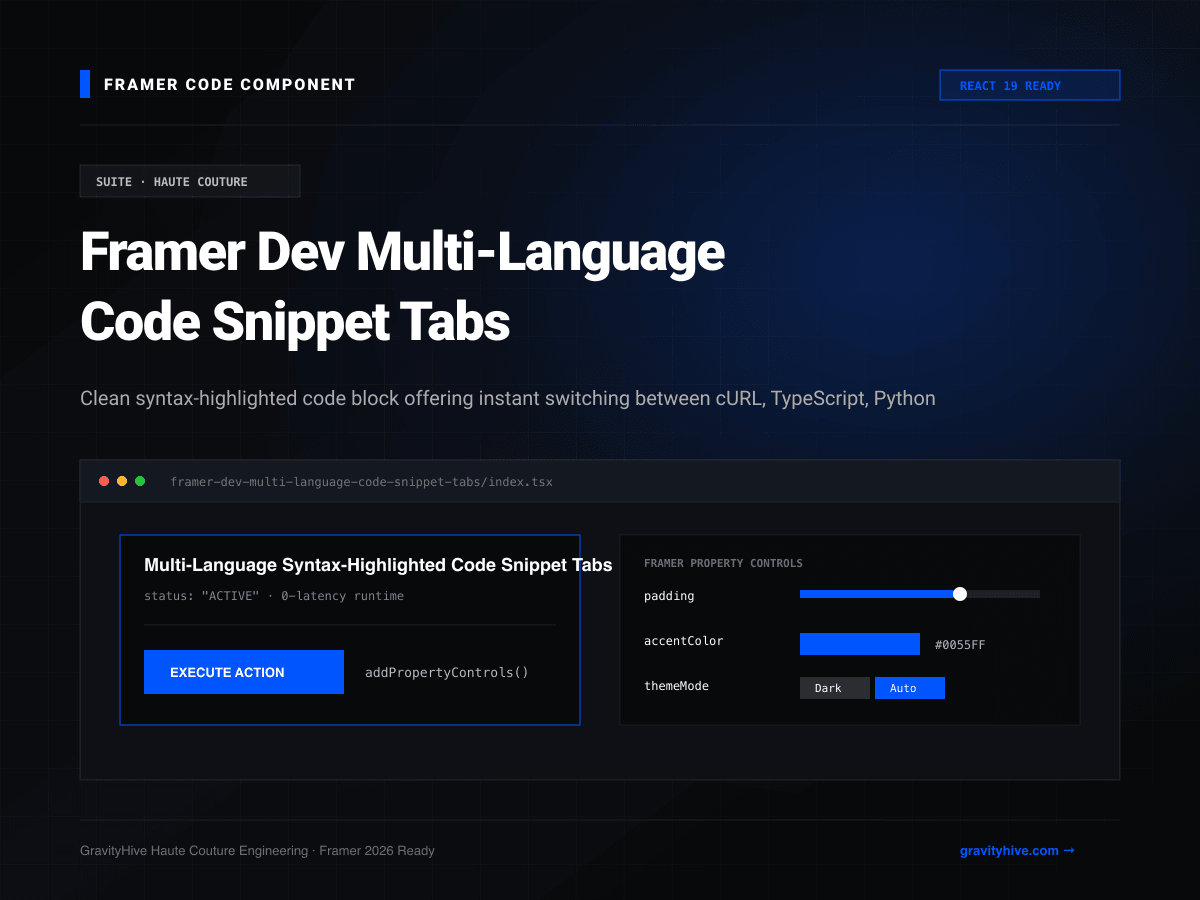The image size is (1200, 900).
Task: Click the REACT 19 READY badge
Action: tap(1030, 85)
